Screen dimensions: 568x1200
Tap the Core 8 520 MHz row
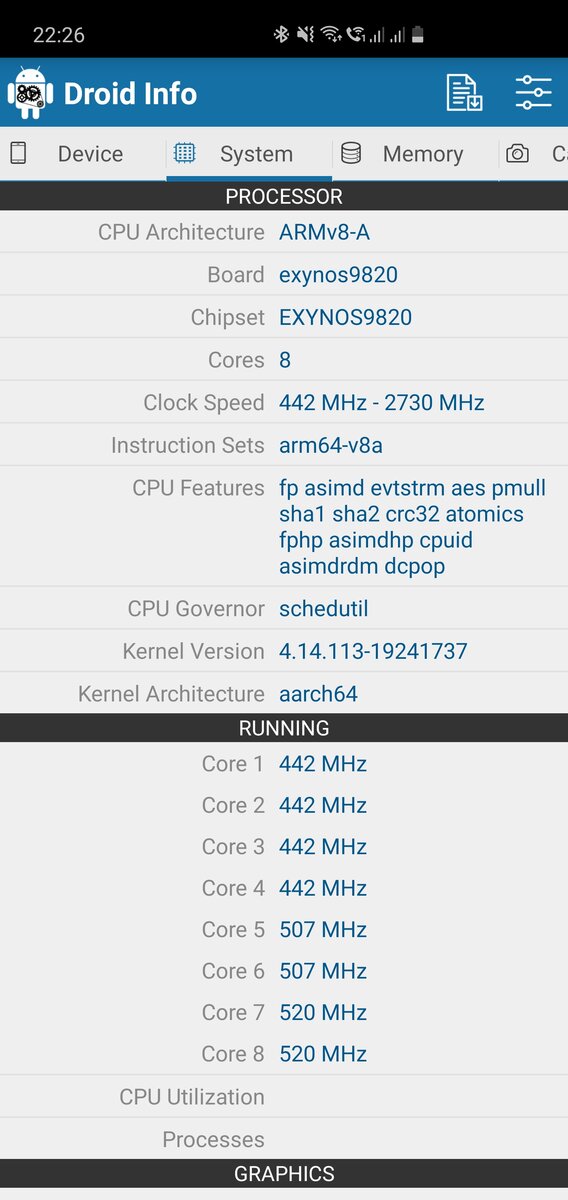(284, 1054)
